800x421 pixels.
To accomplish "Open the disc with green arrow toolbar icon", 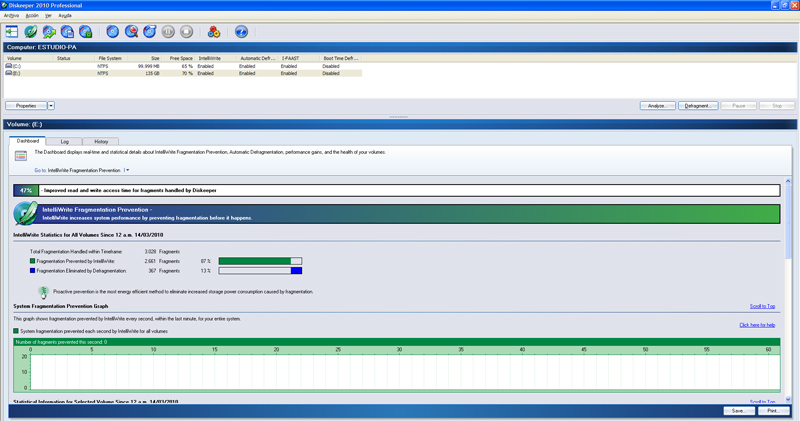I will click(49, 32).
